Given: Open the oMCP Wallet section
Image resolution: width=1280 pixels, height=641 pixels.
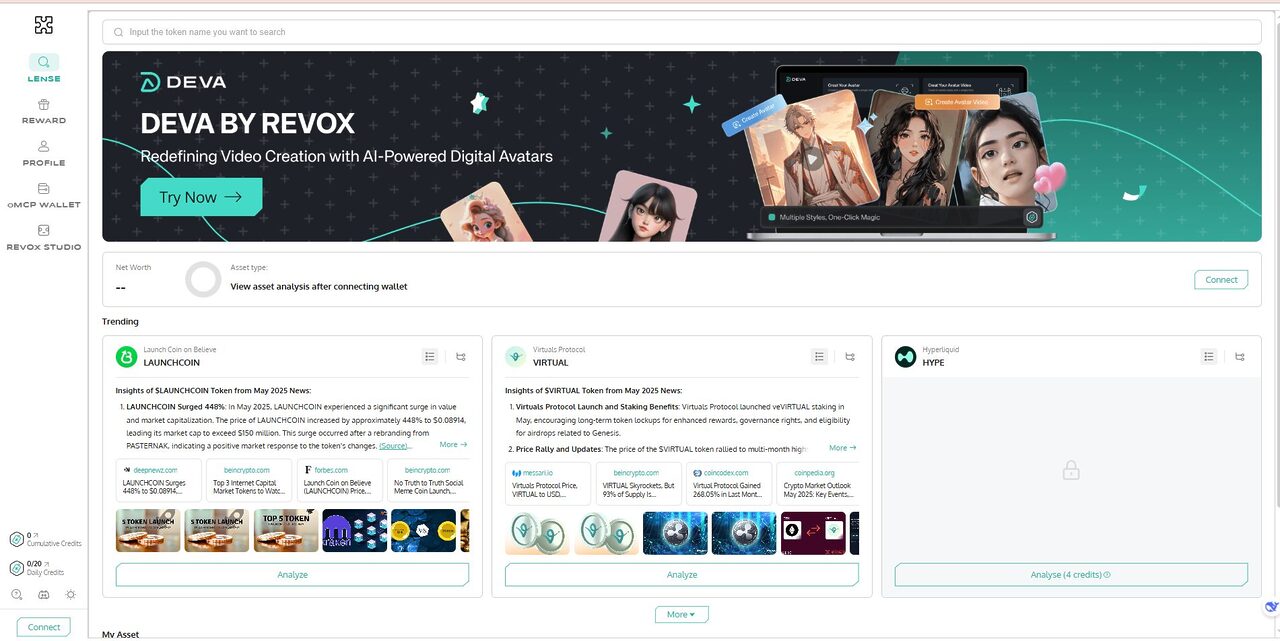Looking at the screenshot, I should coord(43,195).
